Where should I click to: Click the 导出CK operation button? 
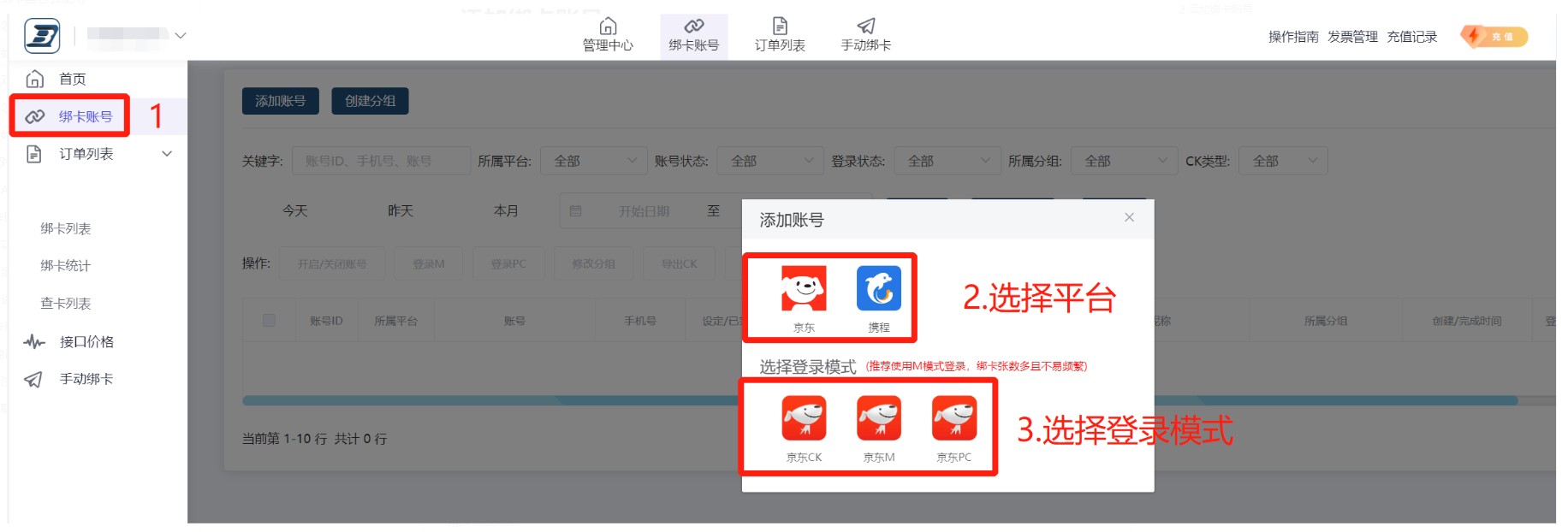(x=679, y=263)
